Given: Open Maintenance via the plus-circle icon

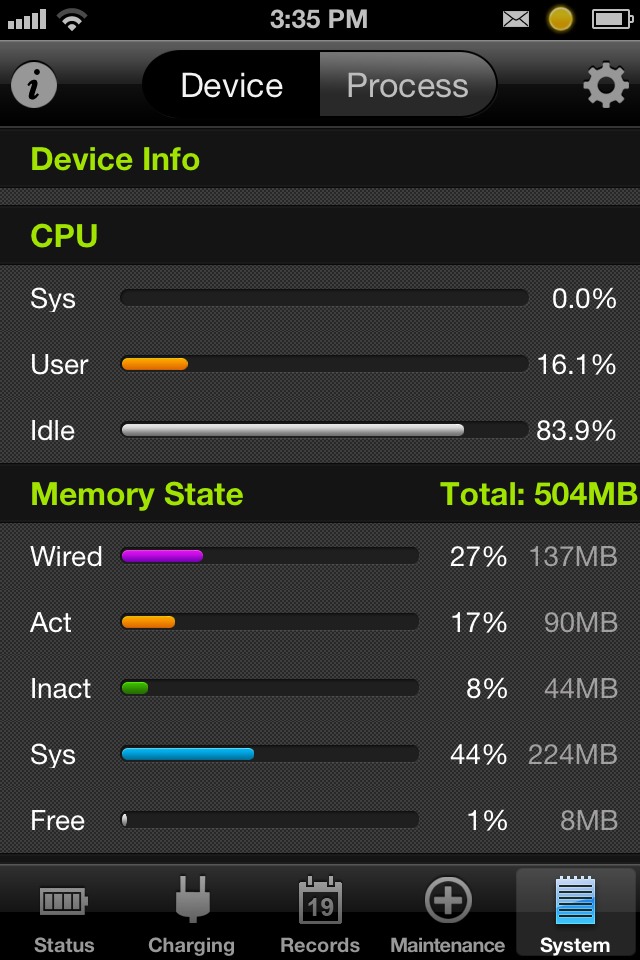Looking at the screenshot, I should pyautogui.click(x=447, y=900).
